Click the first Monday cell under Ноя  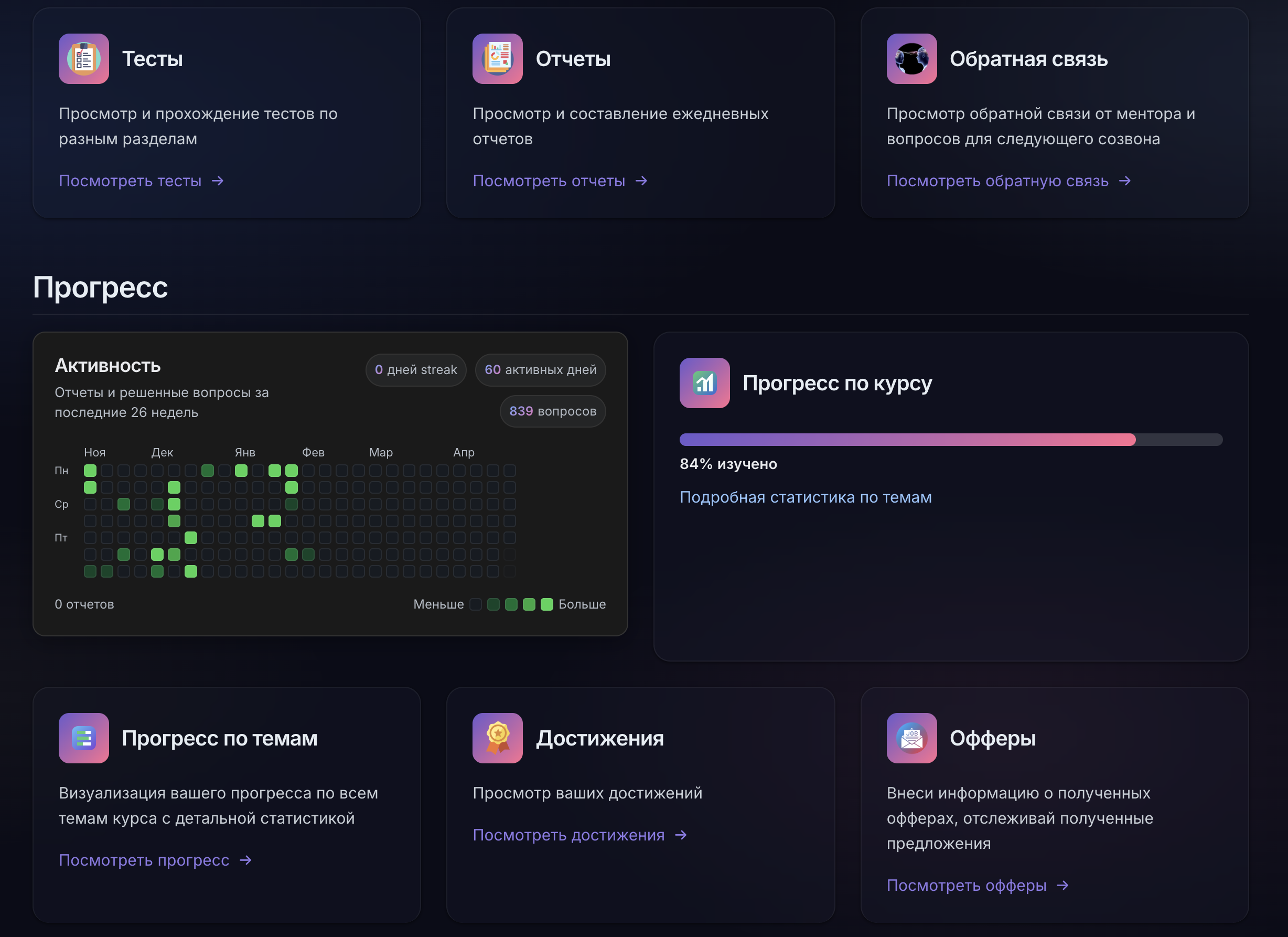[x=90, y=471]
